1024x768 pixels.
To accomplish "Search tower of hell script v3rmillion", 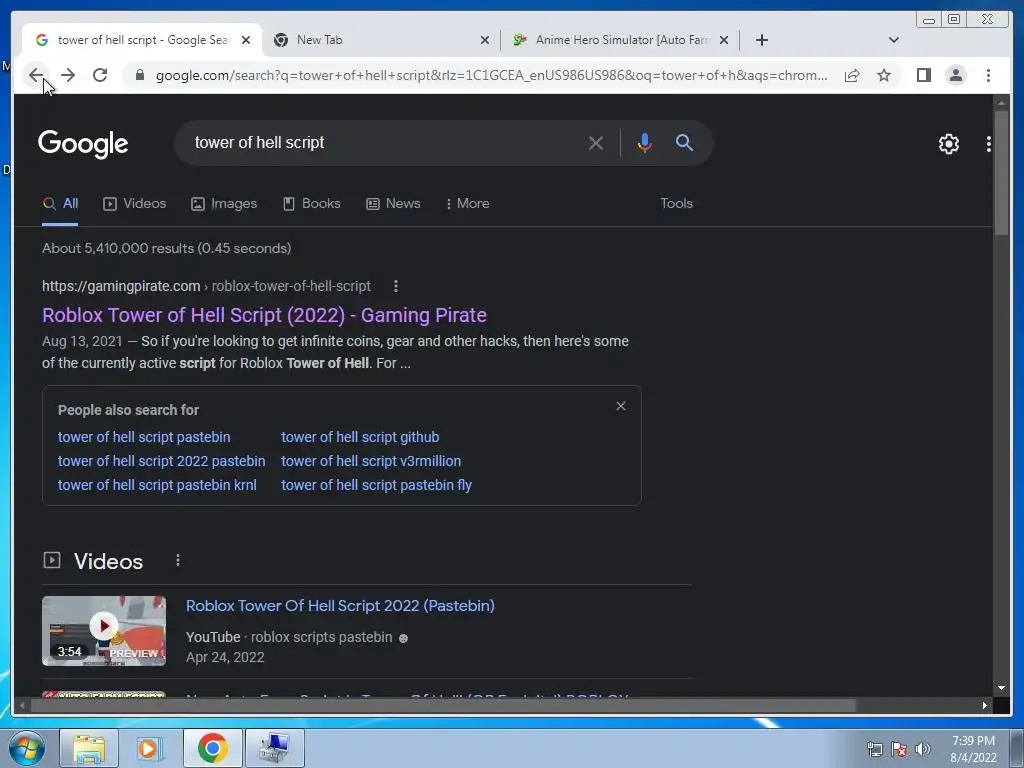I will (x=371, y=461).
